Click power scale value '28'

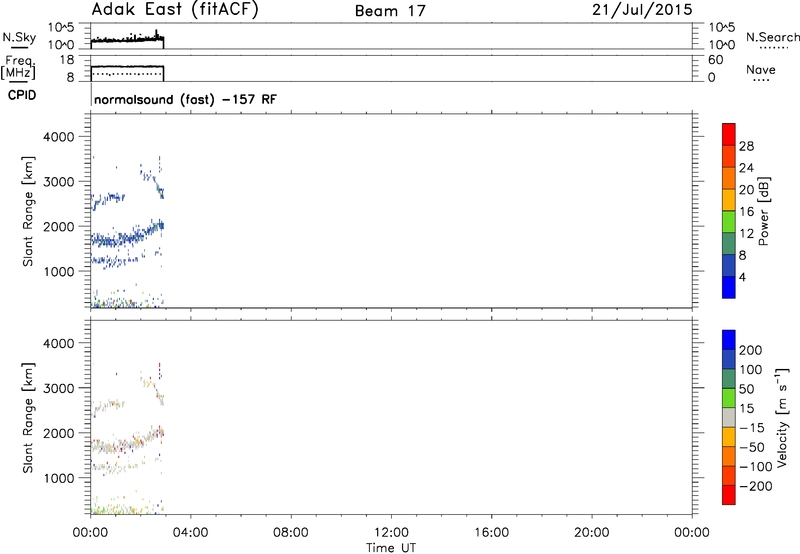746,146
